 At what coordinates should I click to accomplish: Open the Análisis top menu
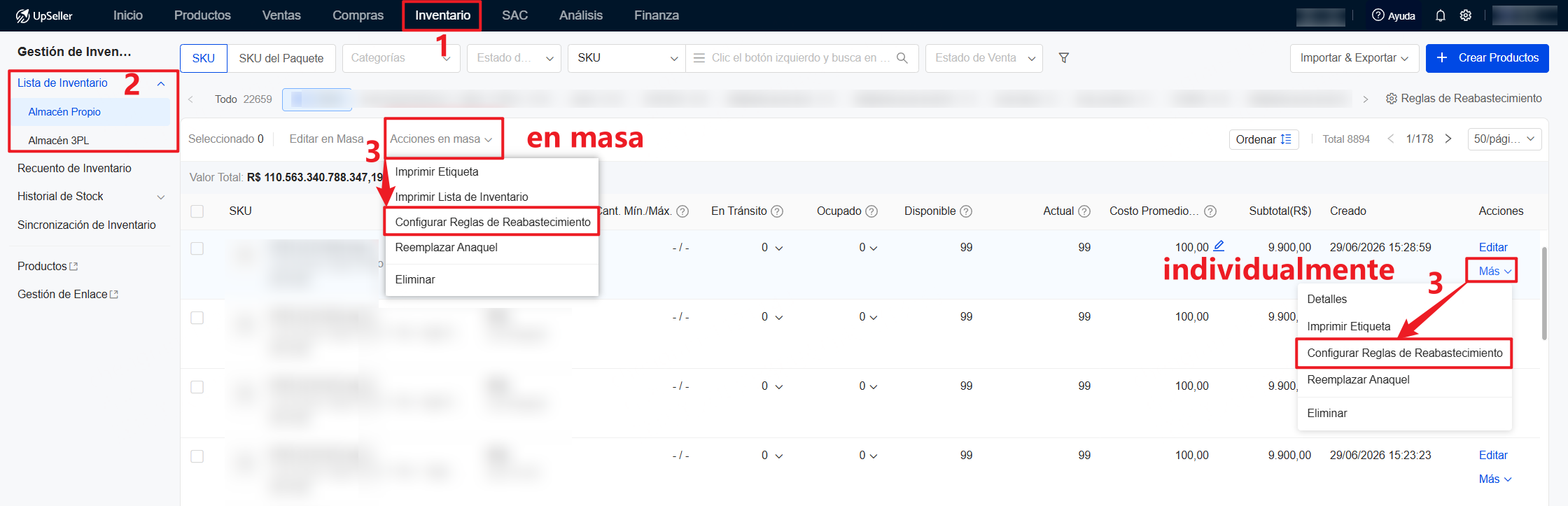pos(581,15)
